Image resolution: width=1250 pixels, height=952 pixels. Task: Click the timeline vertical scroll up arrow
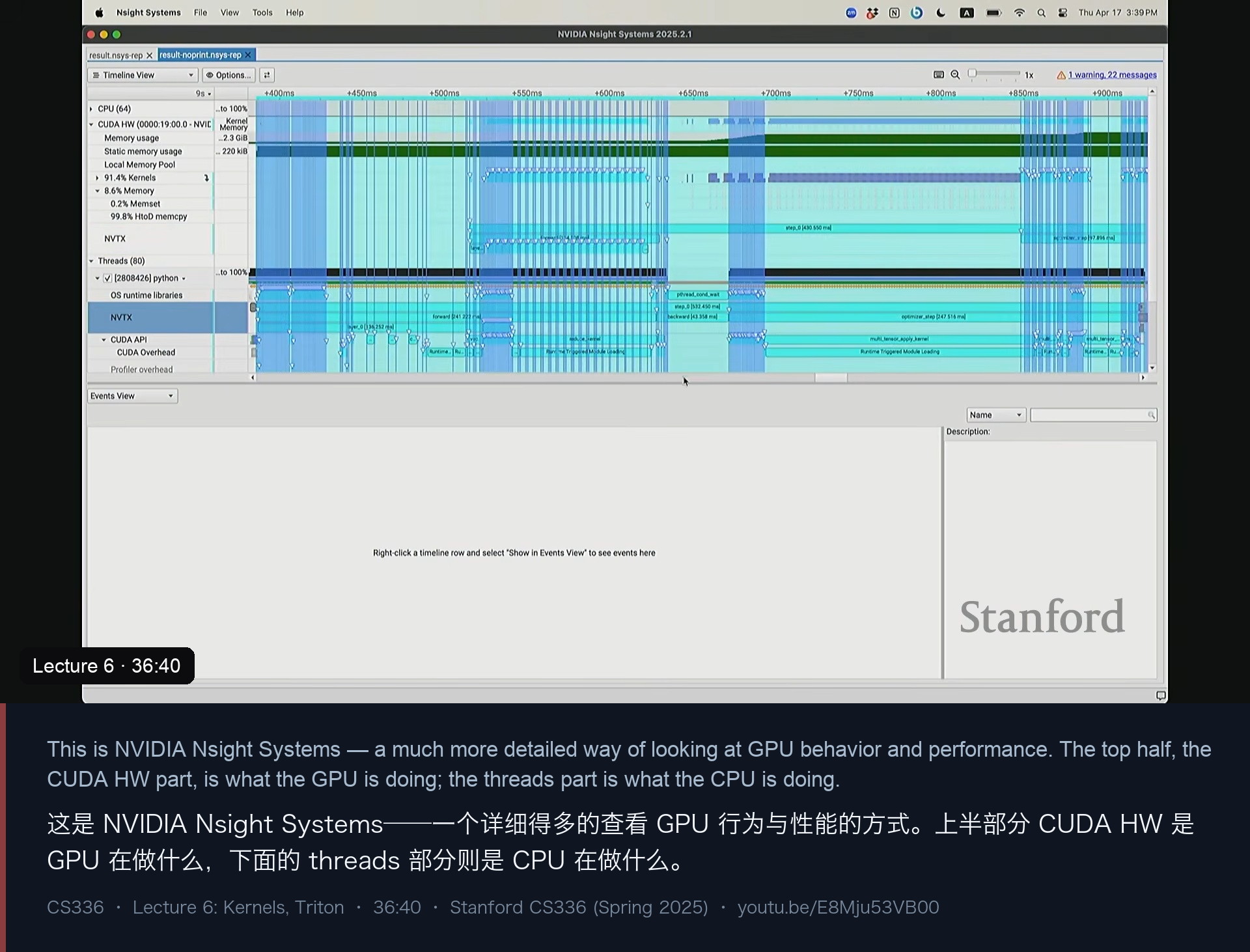pos(1152,92)
